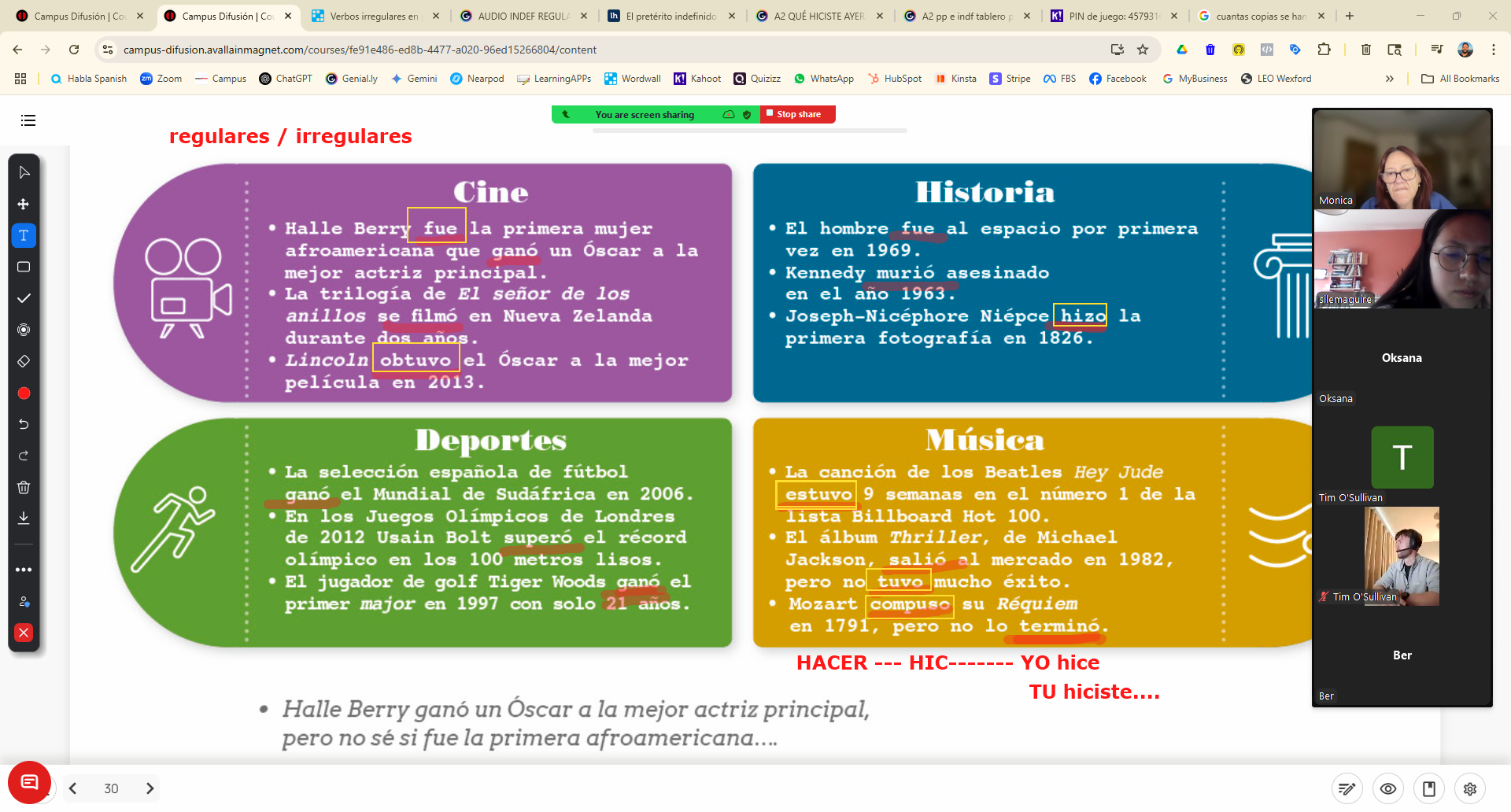Select the checkmark stamp tool

(x=24, y=298)
